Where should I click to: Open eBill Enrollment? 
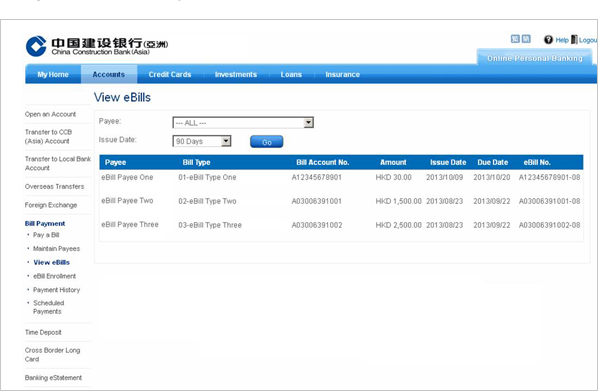coord(55,276)
